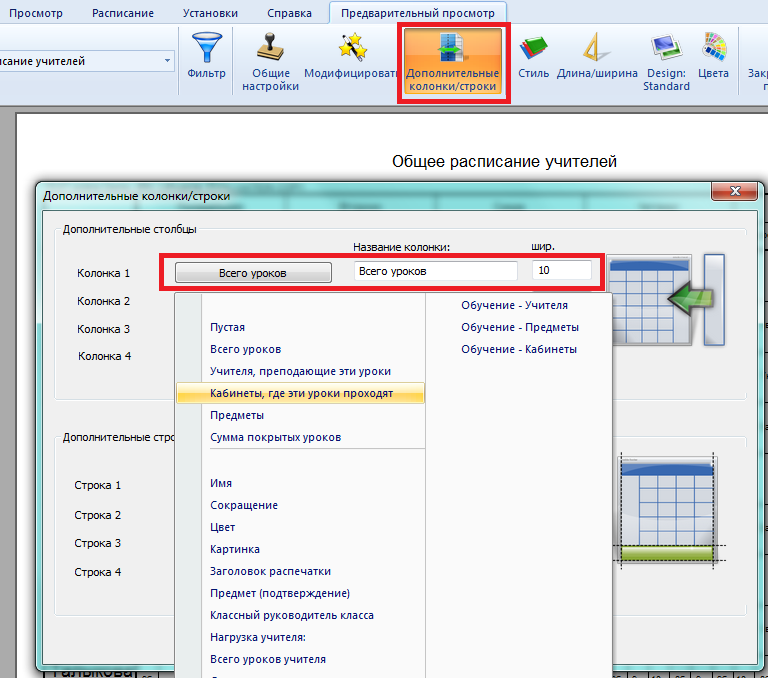This screenshot has height=678, width=768.
Task: Select 'Кабинеты, где эти уроки проходят' option
Action: (x=300, y=393)
